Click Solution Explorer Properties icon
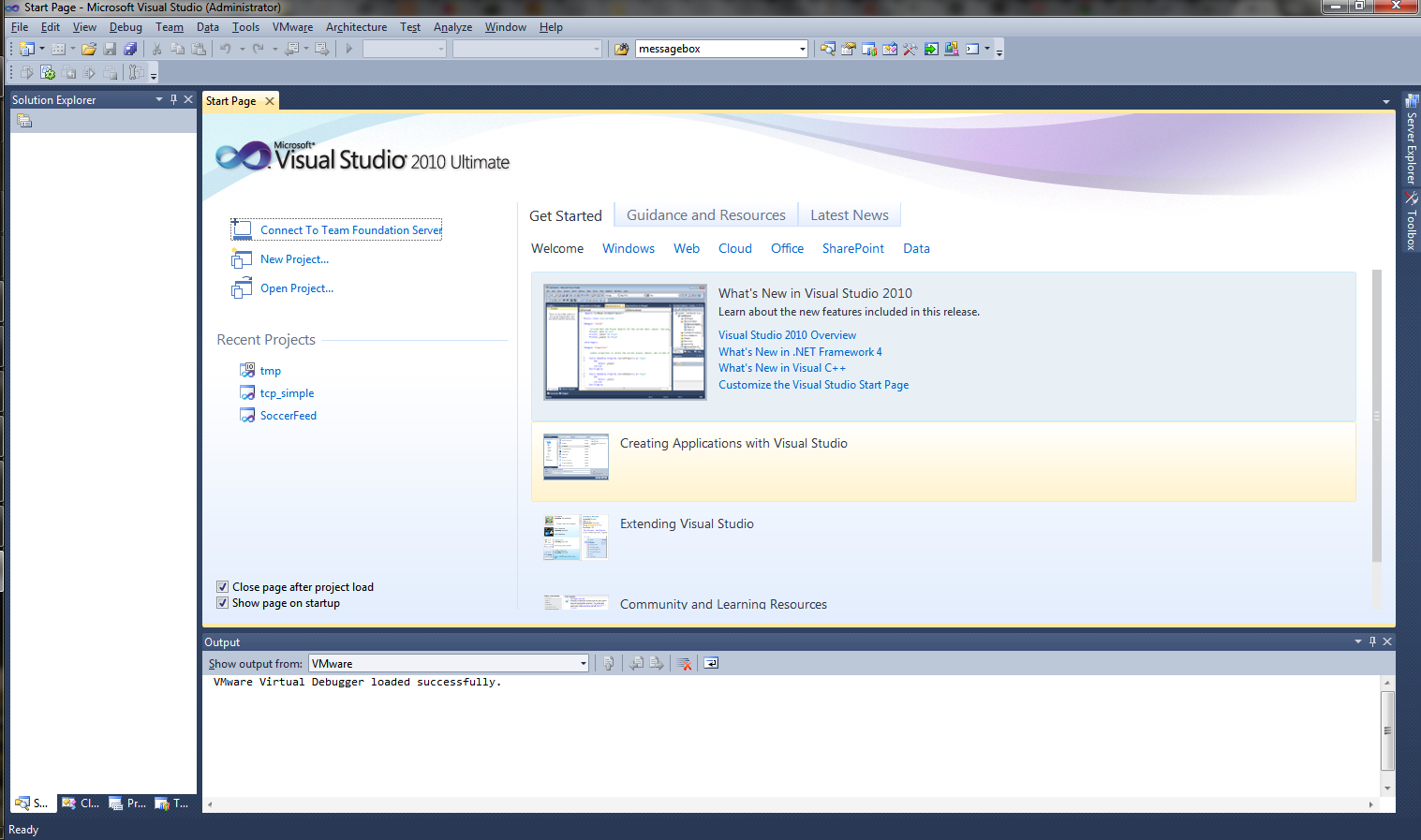 point(24,121)
